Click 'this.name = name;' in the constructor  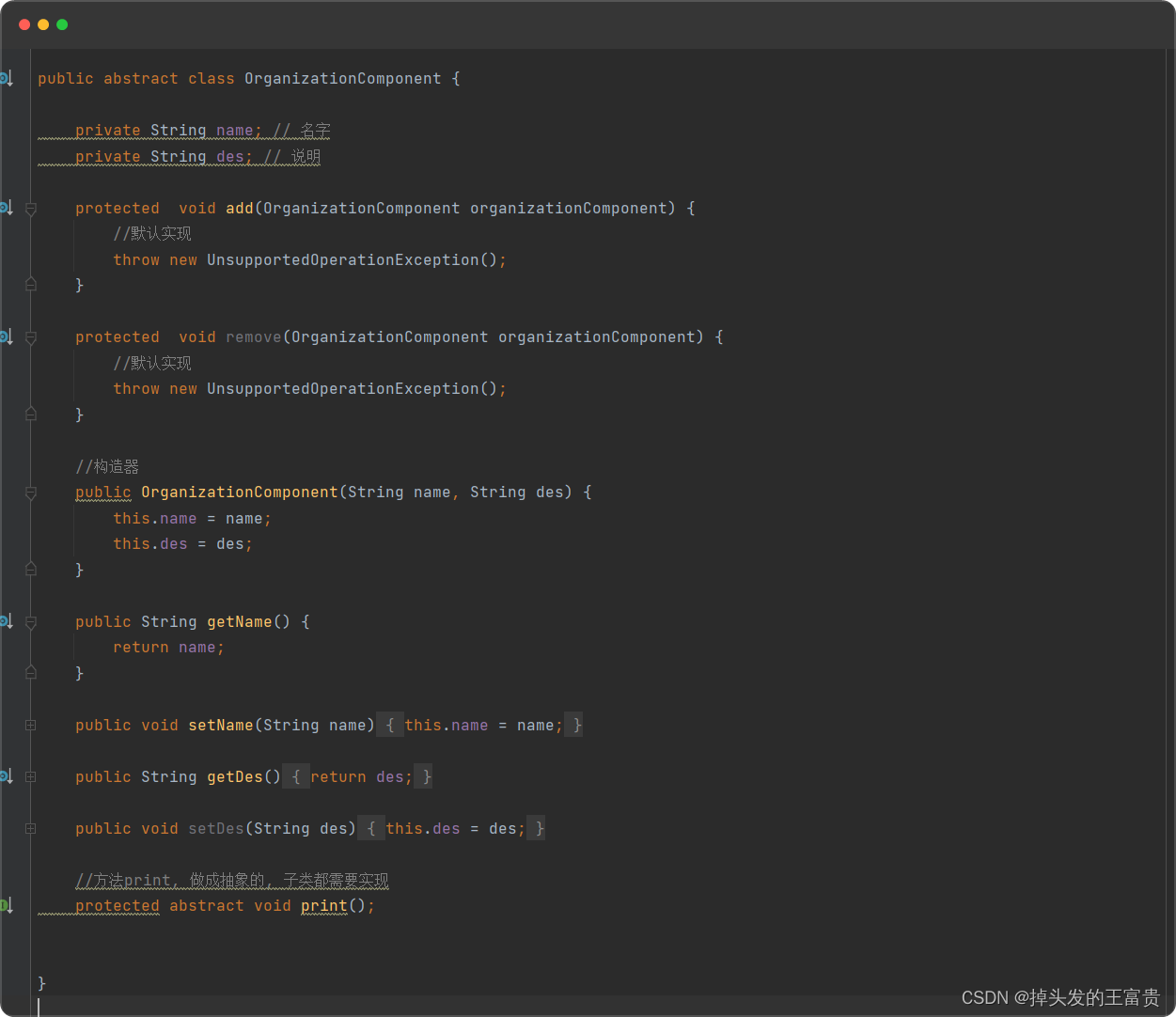[193, 518]
